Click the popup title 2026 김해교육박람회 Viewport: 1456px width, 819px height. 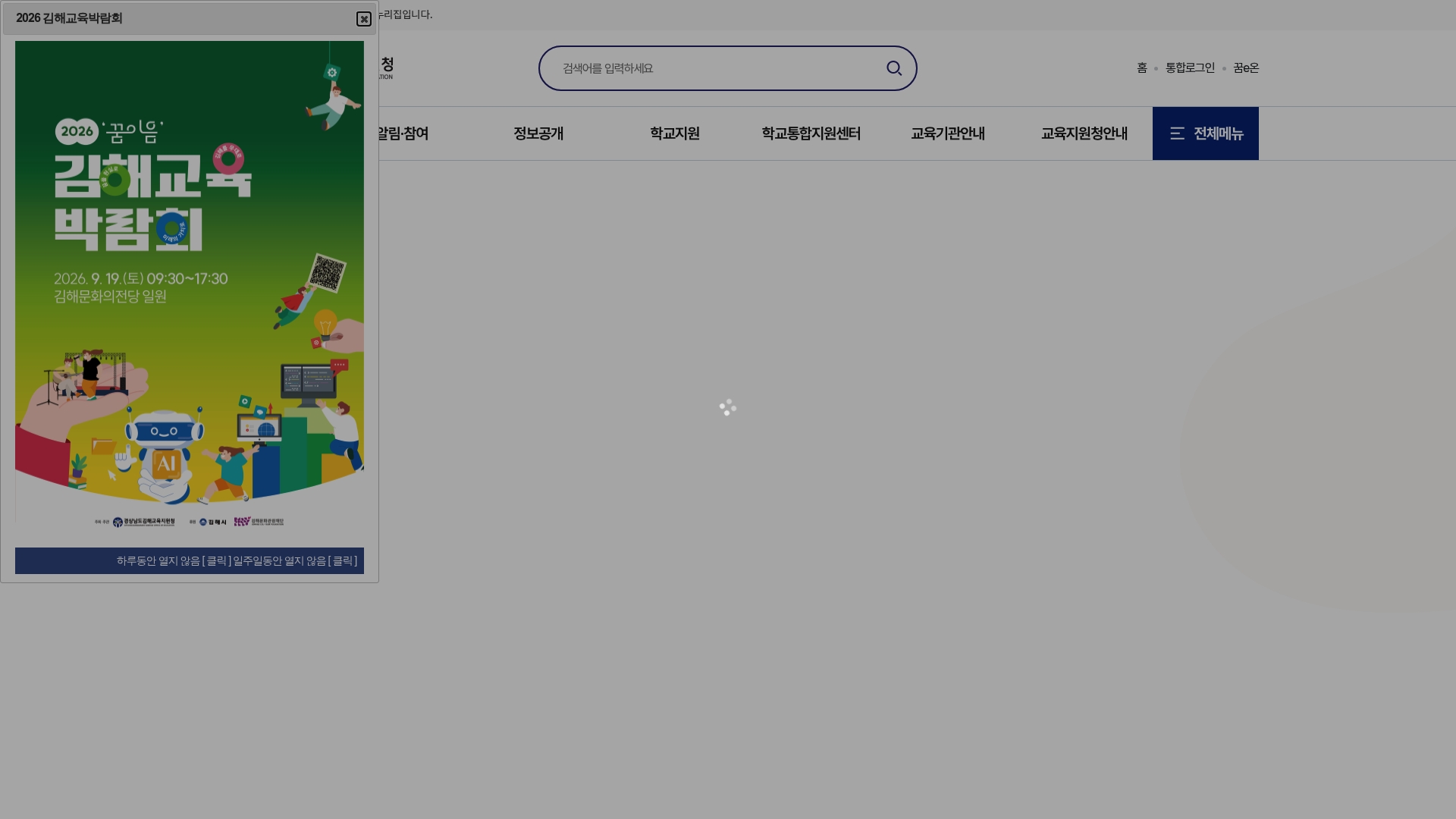[x=69, y=18]
